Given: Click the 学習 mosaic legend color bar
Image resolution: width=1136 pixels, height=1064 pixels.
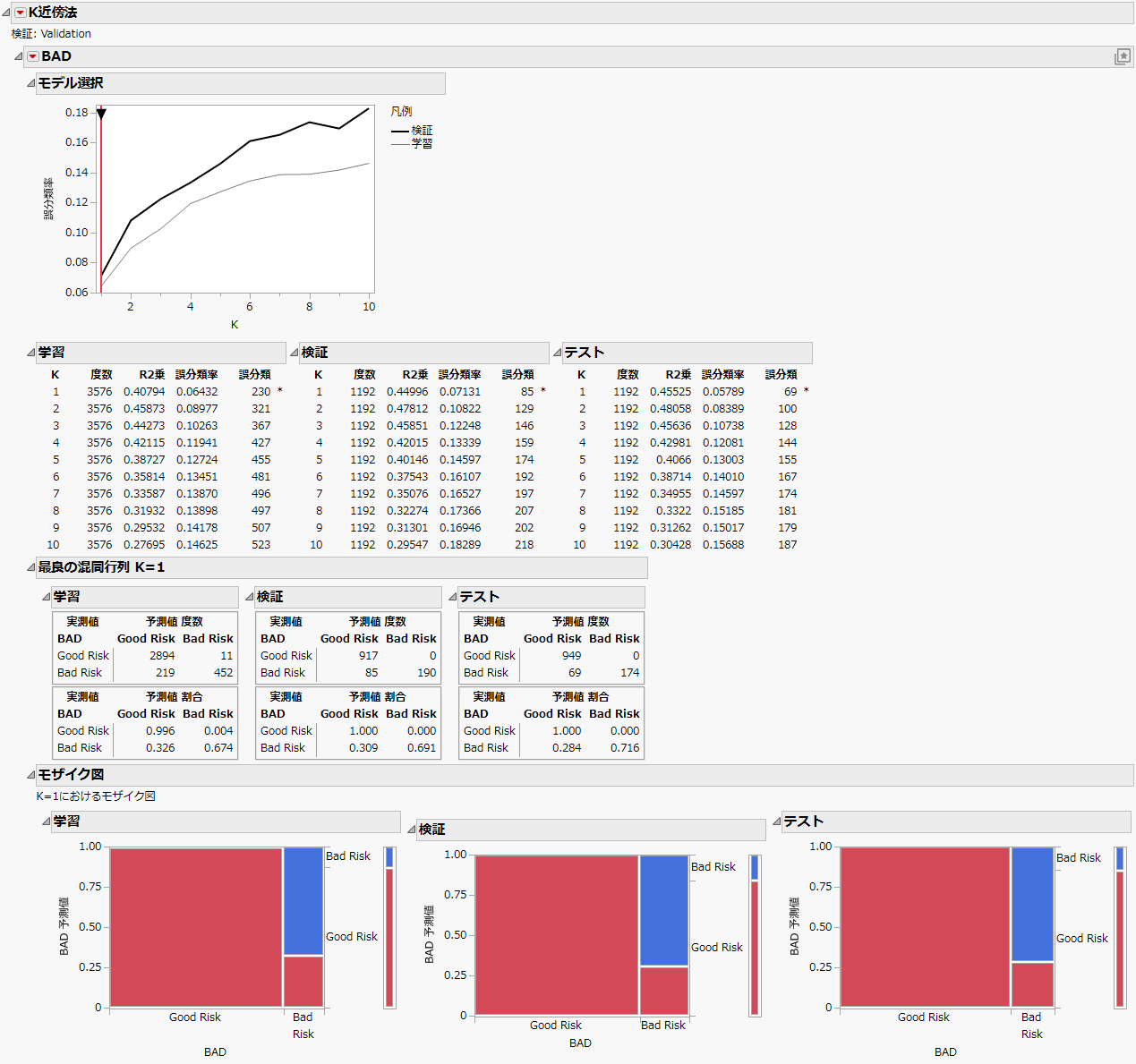Looking at the screenshot, I should (389, 927).
